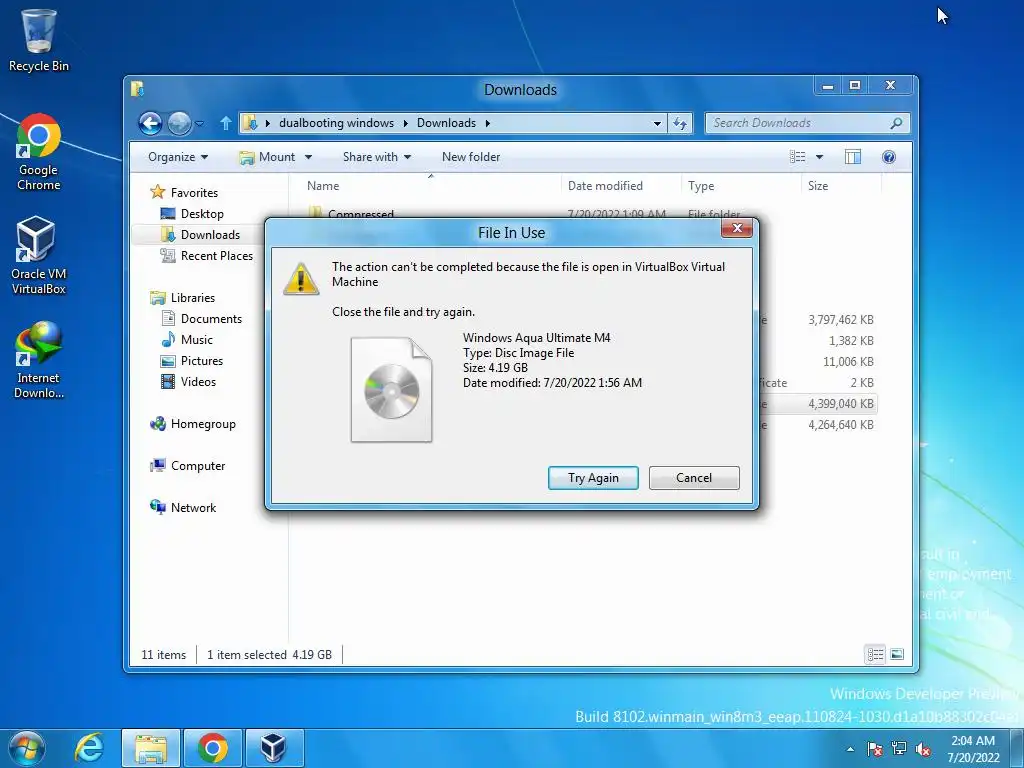The image size is (1024, 768).
Task: Select Homegroup in navigation pane
Action: 202,424
